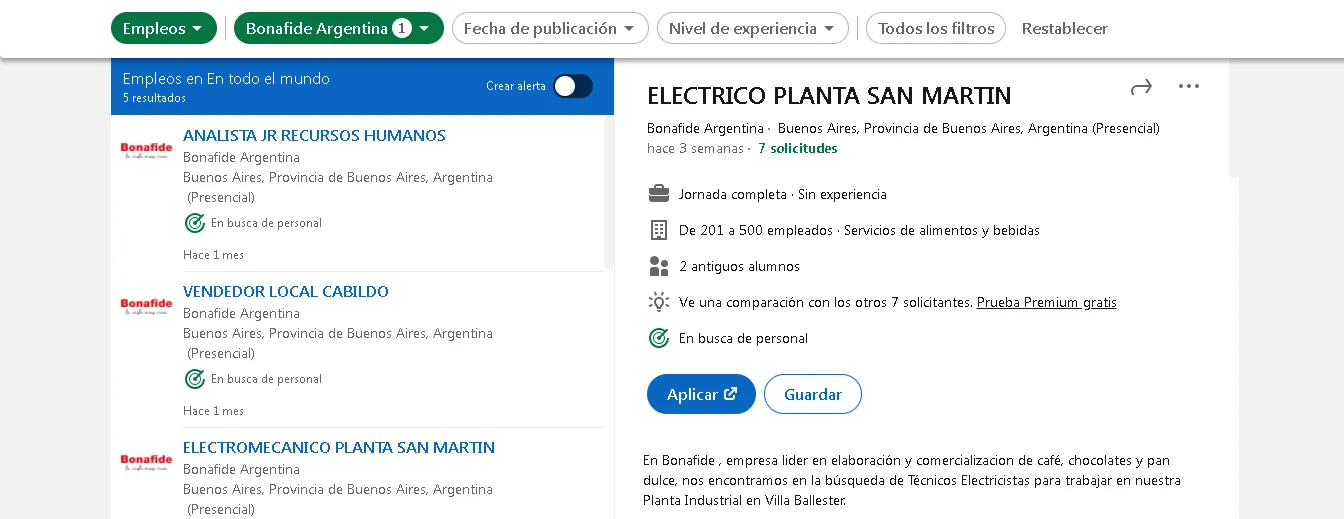Click the briefcase icon by Jornada completa
The image size is (1344, 519).
658,194
